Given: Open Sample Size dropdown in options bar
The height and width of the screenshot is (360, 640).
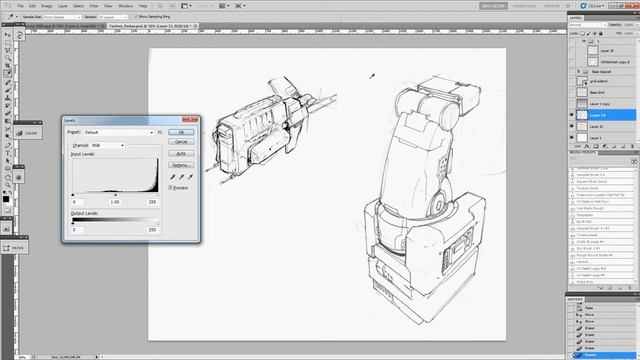Looking at the screenshot, I should 62,17.
